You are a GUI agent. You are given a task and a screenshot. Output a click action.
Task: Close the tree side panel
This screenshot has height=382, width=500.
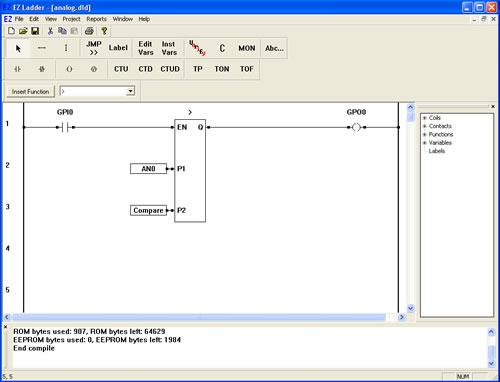[x=493, y=106]
